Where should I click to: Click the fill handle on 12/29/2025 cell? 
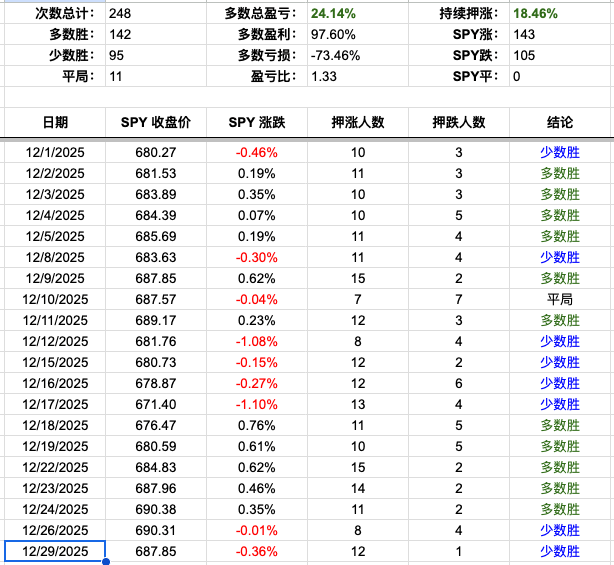point(105,562)
